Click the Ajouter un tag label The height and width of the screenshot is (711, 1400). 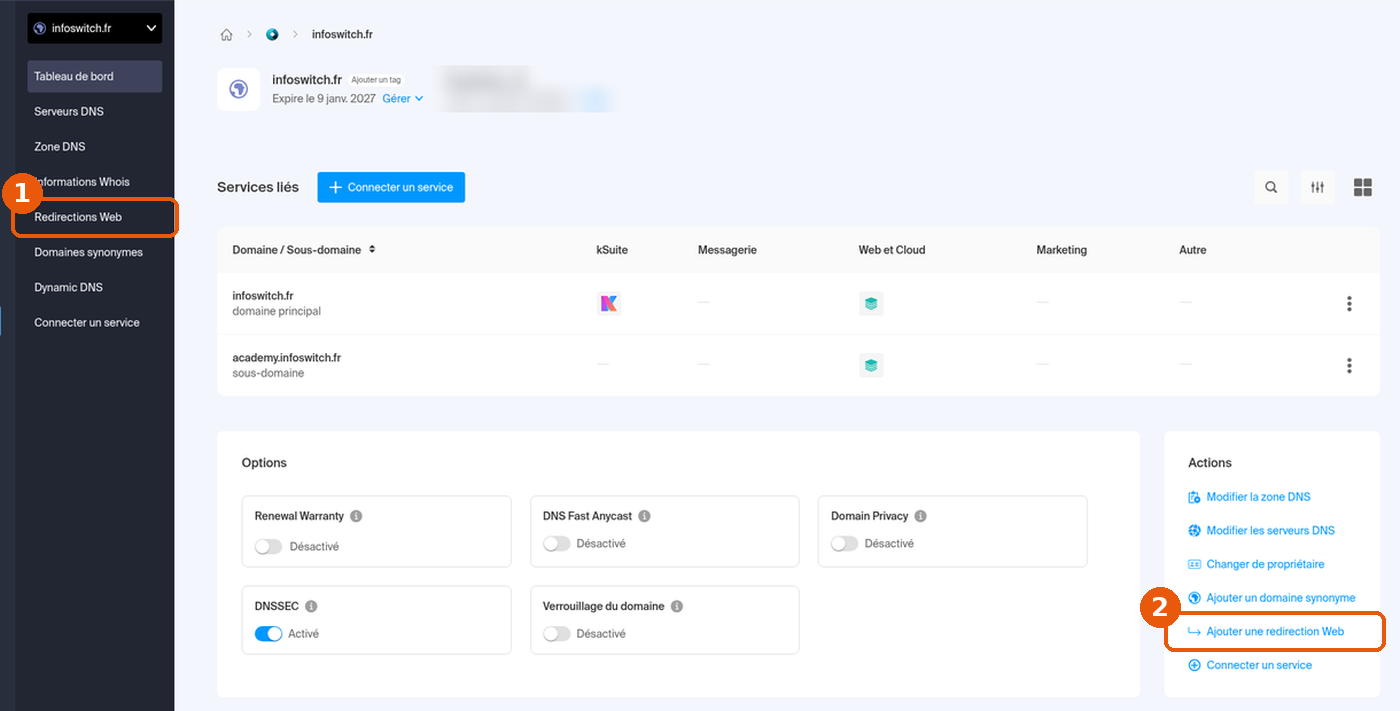[375, 80]
